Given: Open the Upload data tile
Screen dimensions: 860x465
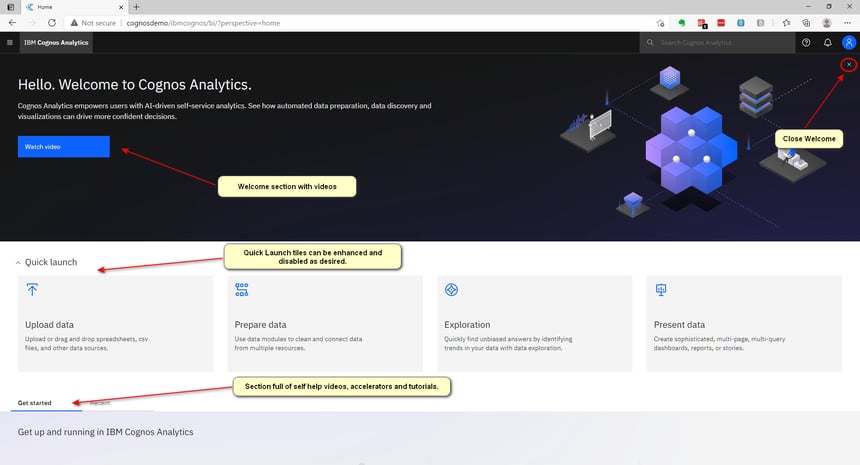Looking at the screenshot, I should pos(116,324).
